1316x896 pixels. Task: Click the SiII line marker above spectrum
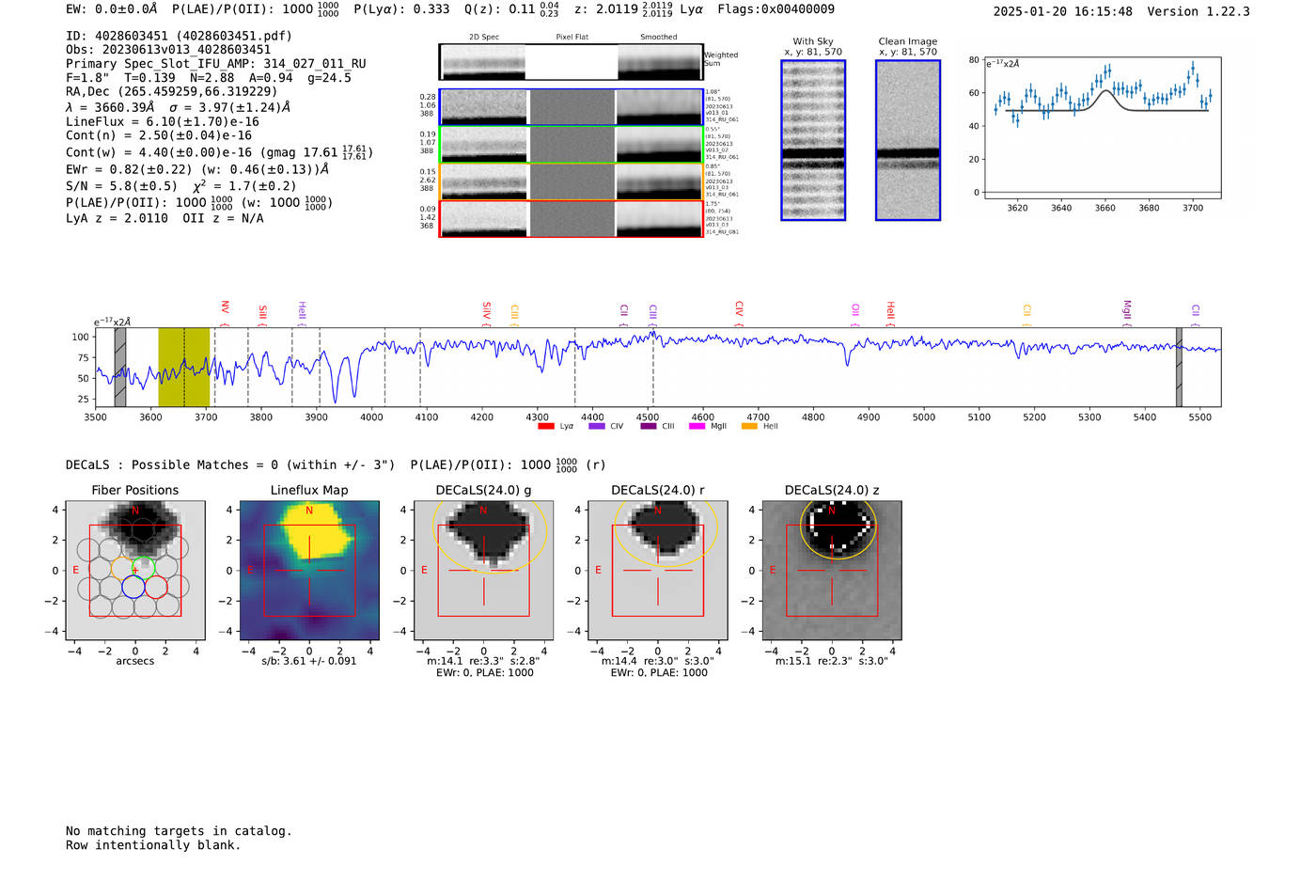[263, 314]
